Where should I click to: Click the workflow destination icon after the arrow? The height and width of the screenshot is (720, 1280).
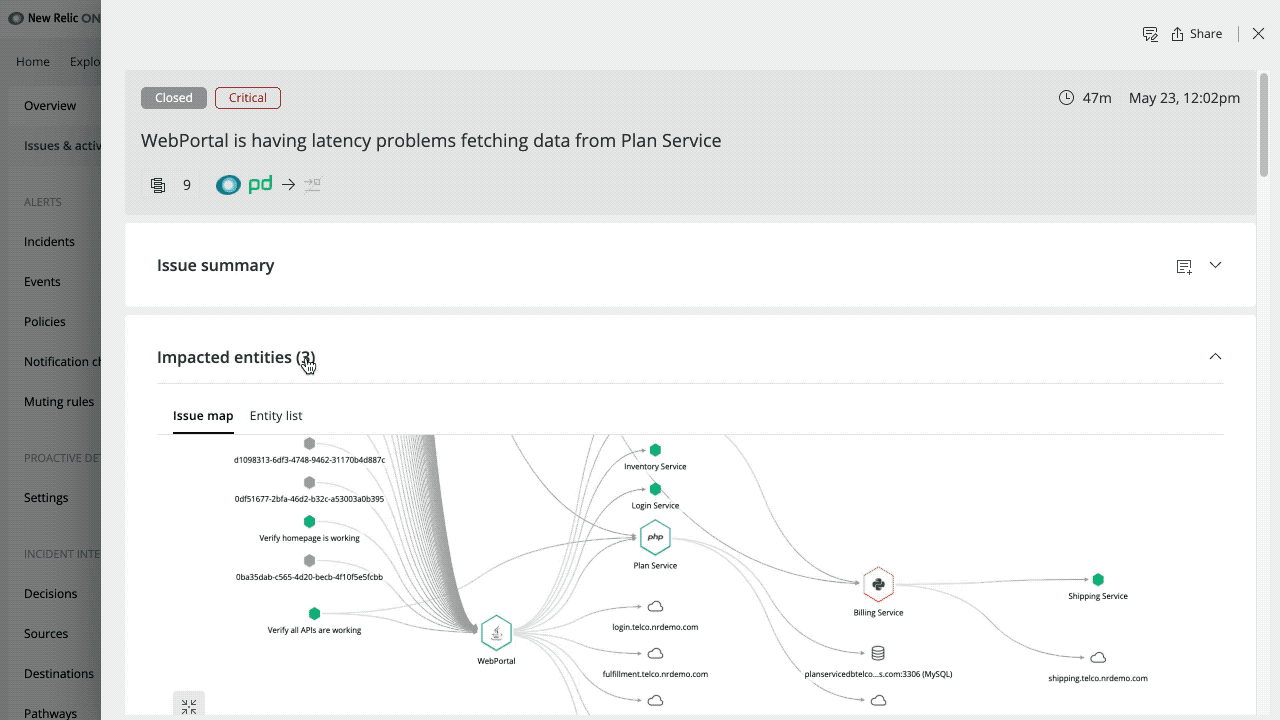coord(312,184)
